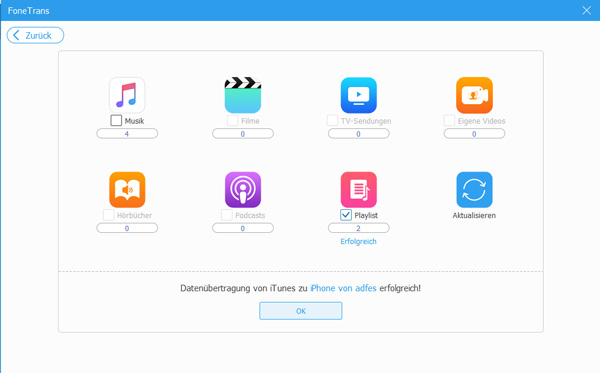Click the Podcasts icon
600x373 pixels.
click(x=243, y=189)
